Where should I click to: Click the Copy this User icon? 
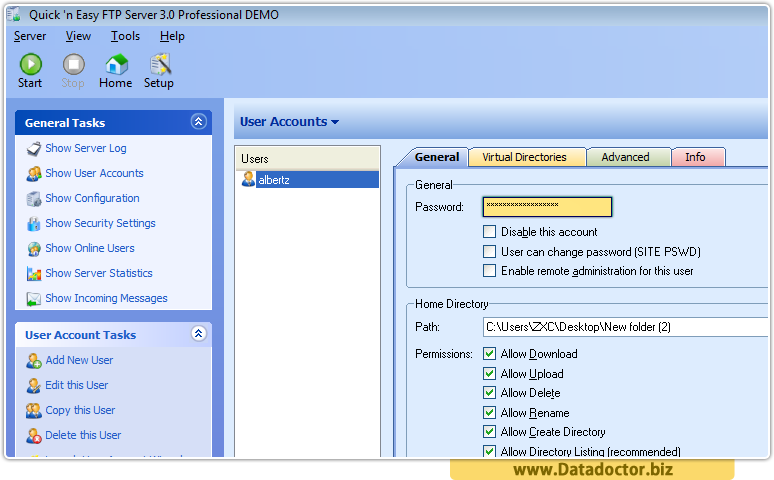click(x=34, y=411)
